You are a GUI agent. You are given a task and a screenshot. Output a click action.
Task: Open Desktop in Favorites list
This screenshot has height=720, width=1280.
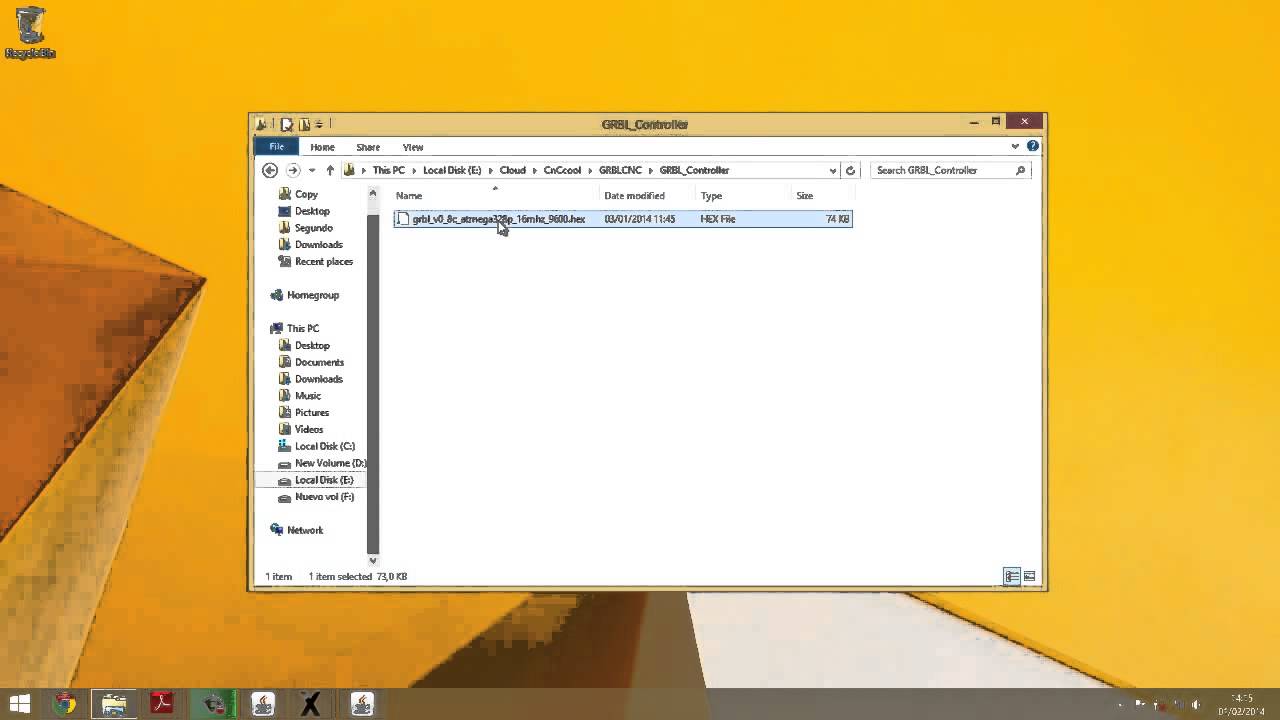tap(312, 211)
